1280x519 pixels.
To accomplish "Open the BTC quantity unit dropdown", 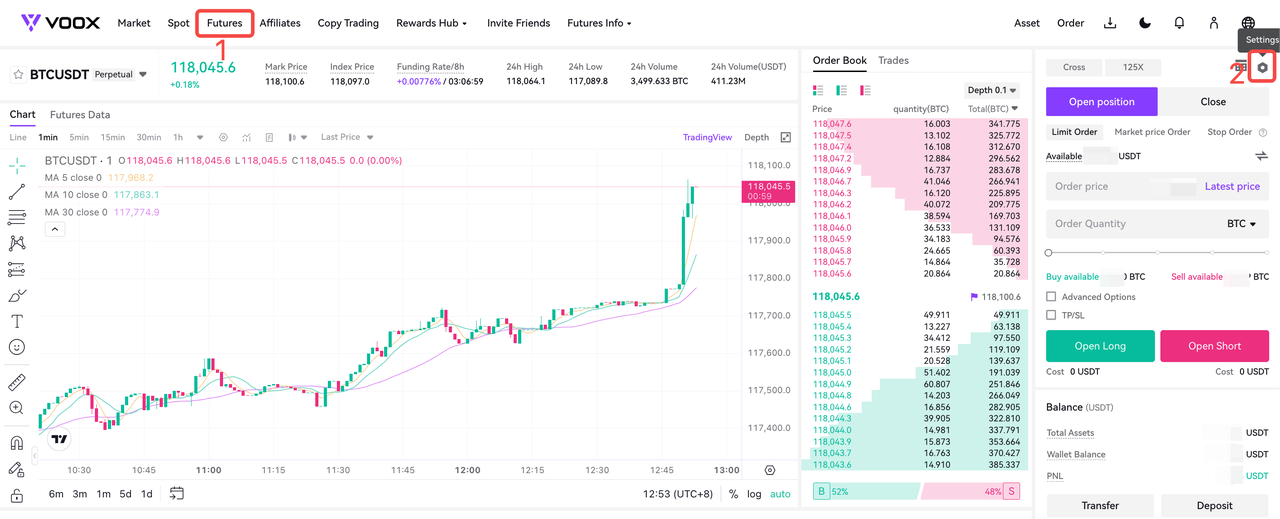I will [1241, 224].
